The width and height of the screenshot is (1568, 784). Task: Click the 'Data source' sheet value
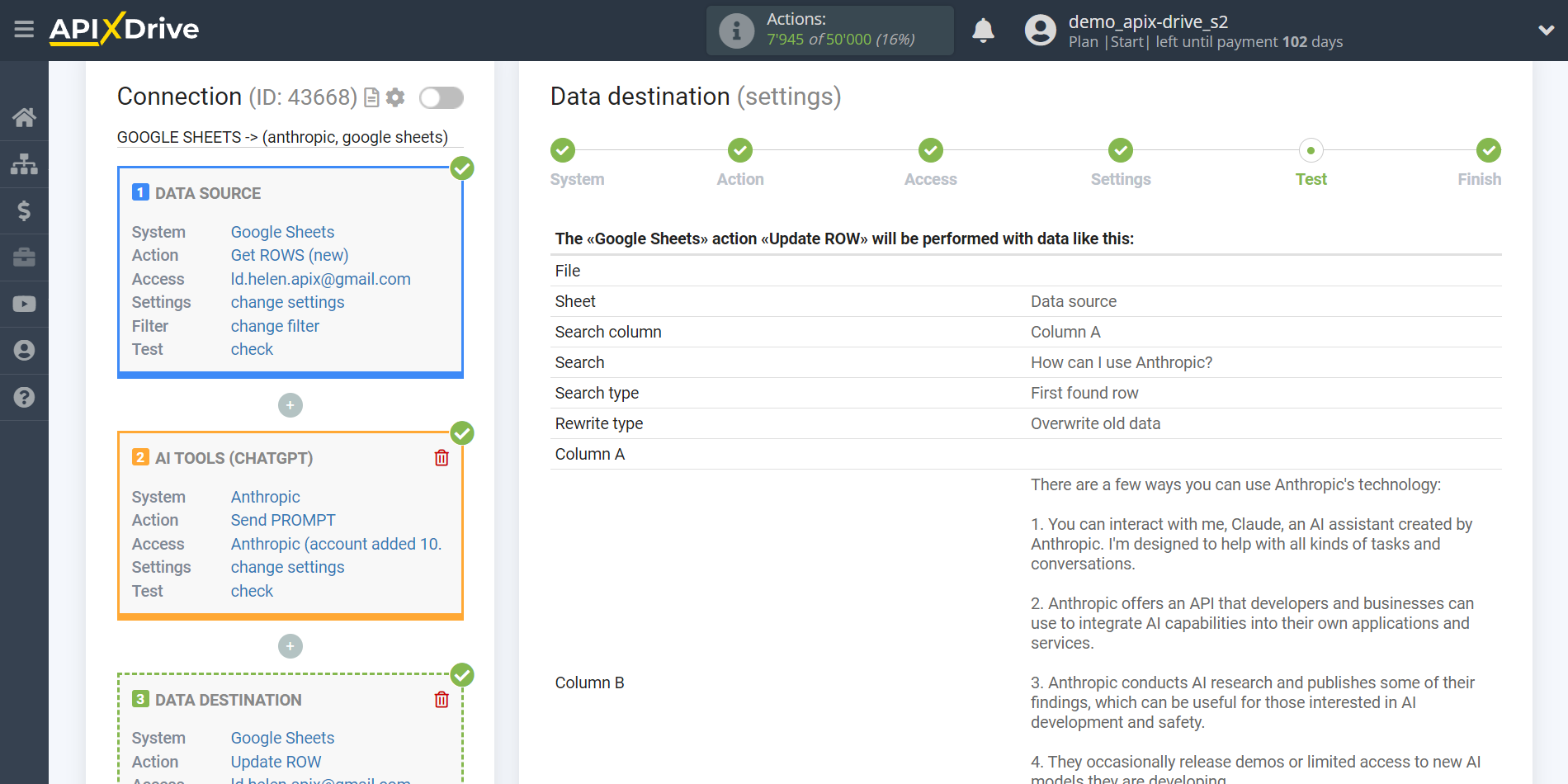(1073, 301)
